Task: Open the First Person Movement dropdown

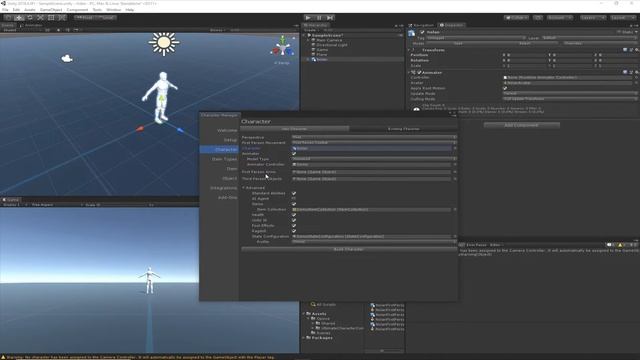Action: click(374, 142)
